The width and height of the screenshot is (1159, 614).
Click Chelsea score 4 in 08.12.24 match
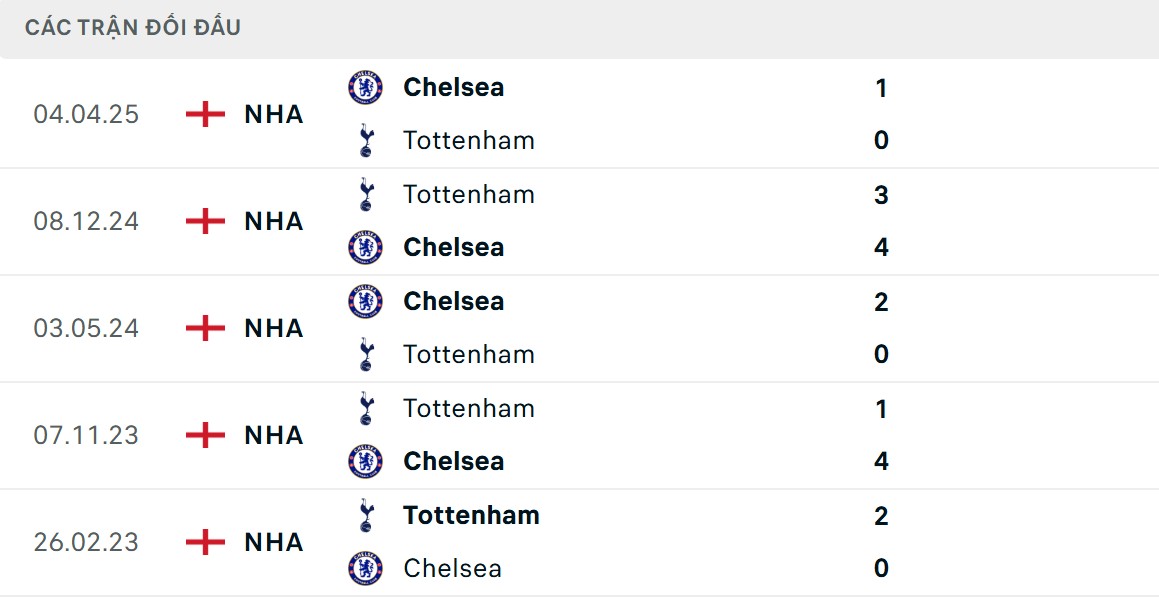pyautogui.click(x=881, y=247)
